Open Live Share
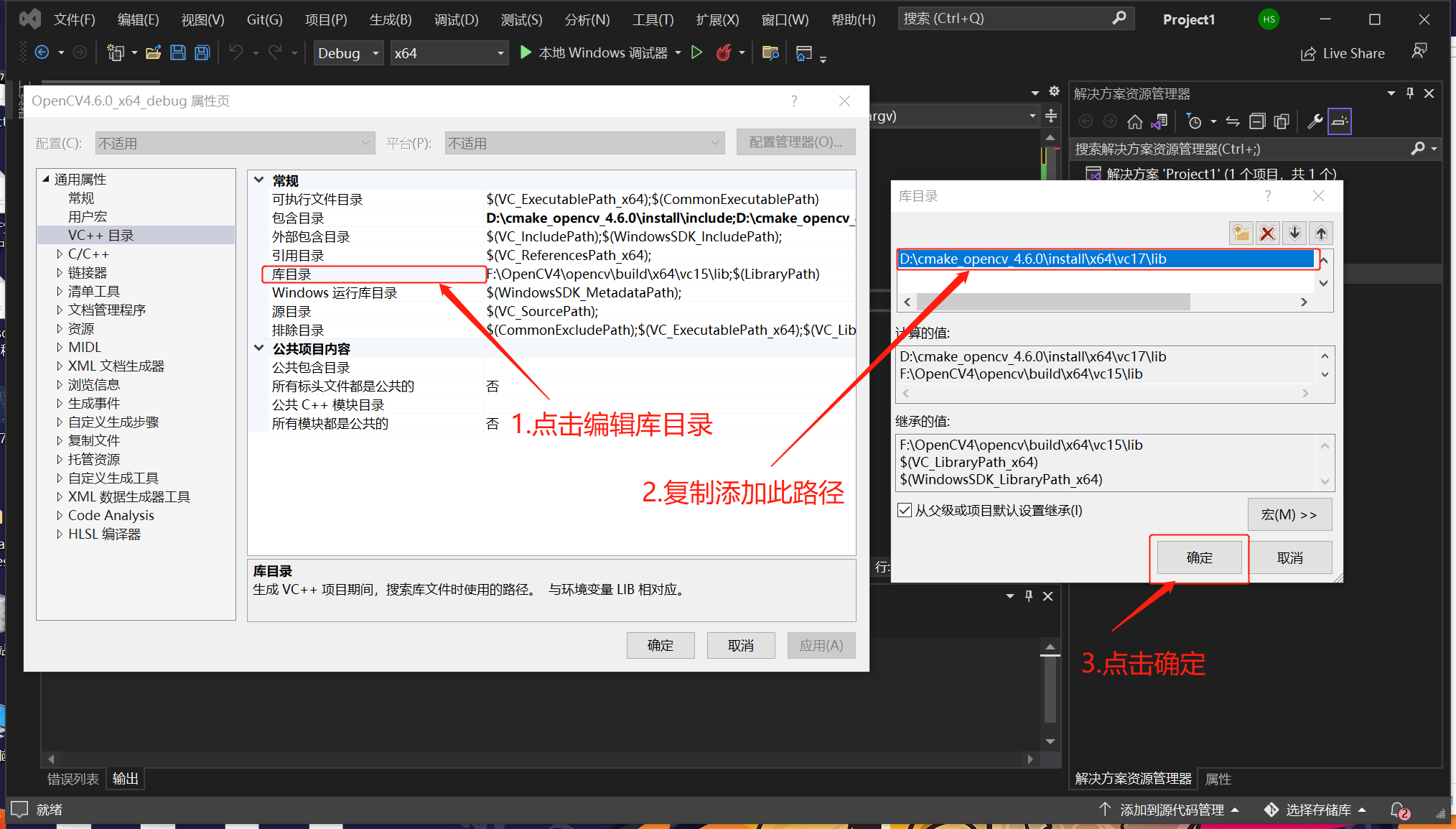The width and height of the screenshot is (1456, 829). (1343, 53)
